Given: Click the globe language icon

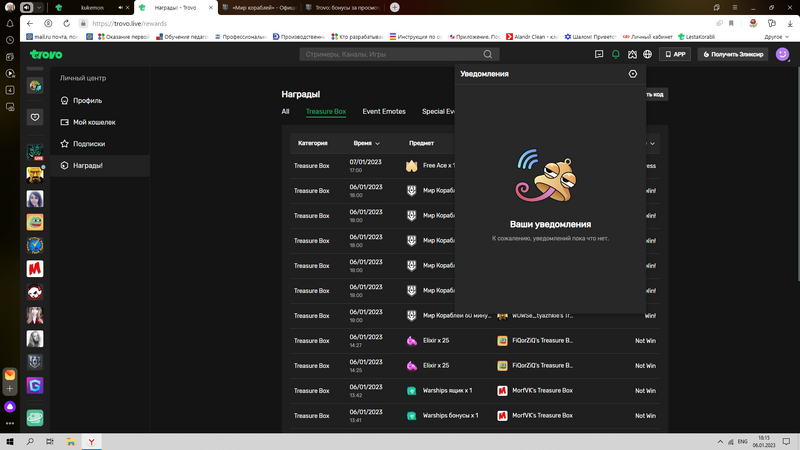Looking at the screenshot, I should click(x=648, y=54).
